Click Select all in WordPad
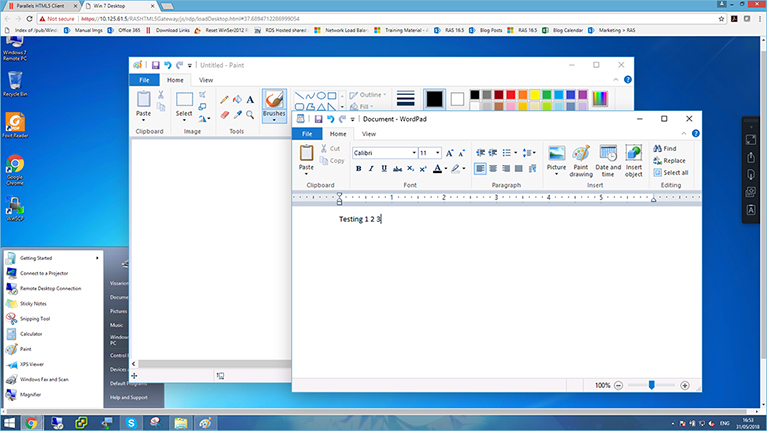 pyautogui.click(x=671, y=173)
